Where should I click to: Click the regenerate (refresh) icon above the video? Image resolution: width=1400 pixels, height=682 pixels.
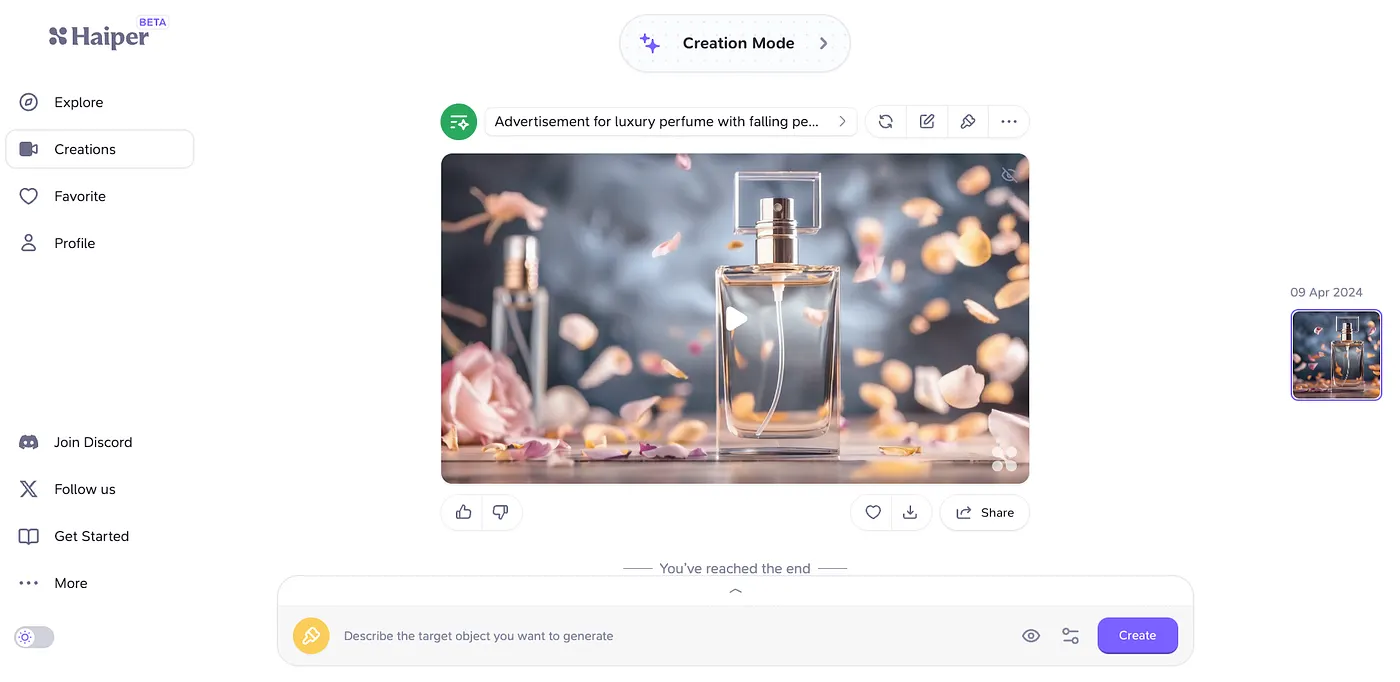coord(885,122)
